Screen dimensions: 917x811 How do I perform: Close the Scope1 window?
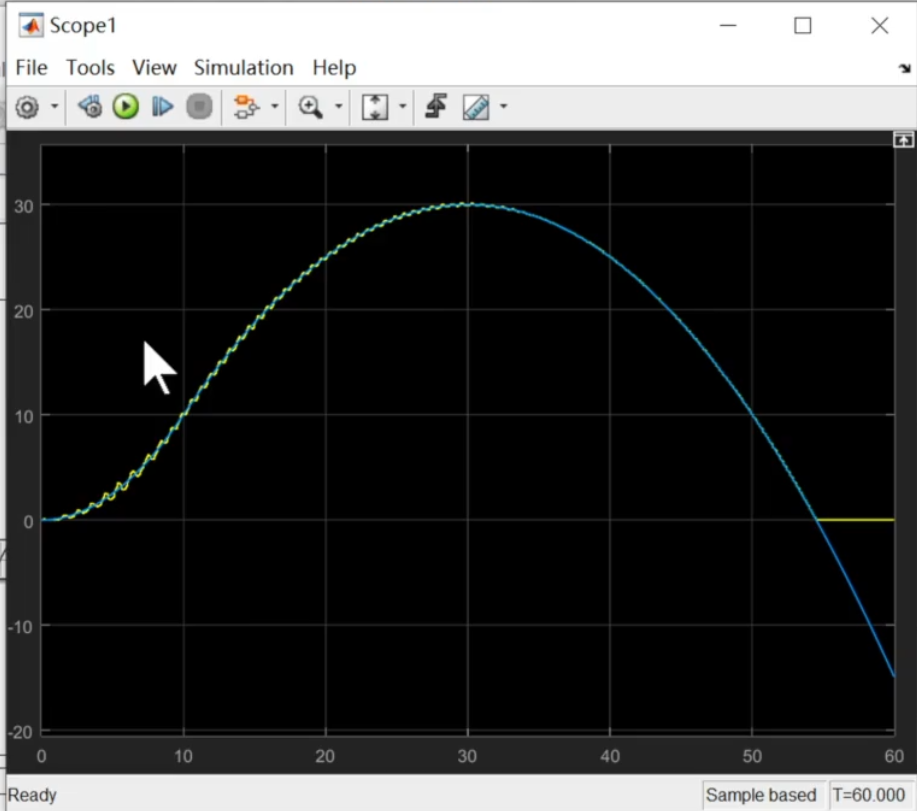point(880,25)
